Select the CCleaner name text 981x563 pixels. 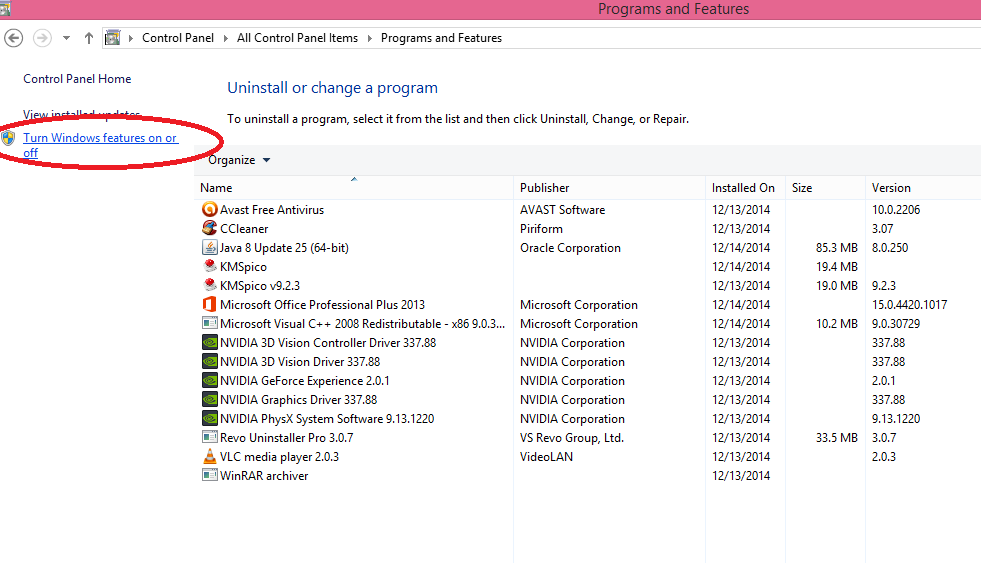(244, 229)
